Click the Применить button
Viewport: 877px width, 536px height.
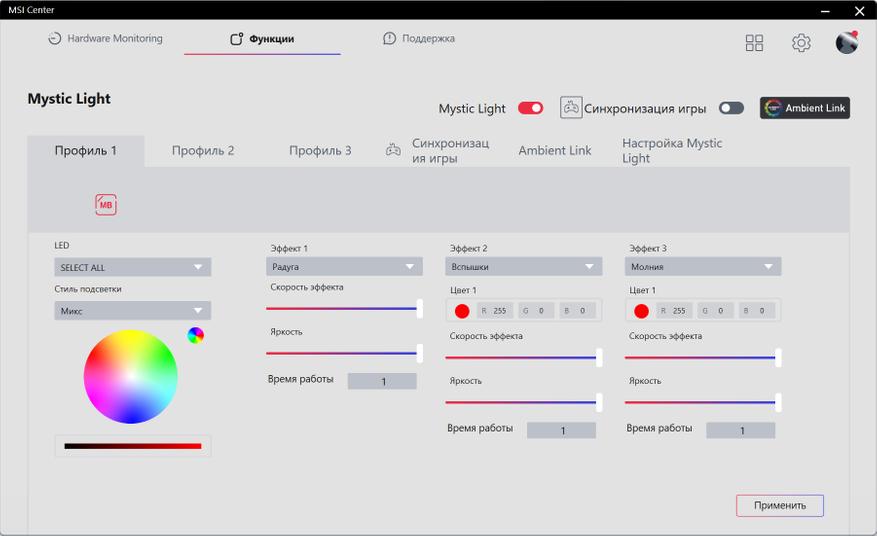coord(780,505)
